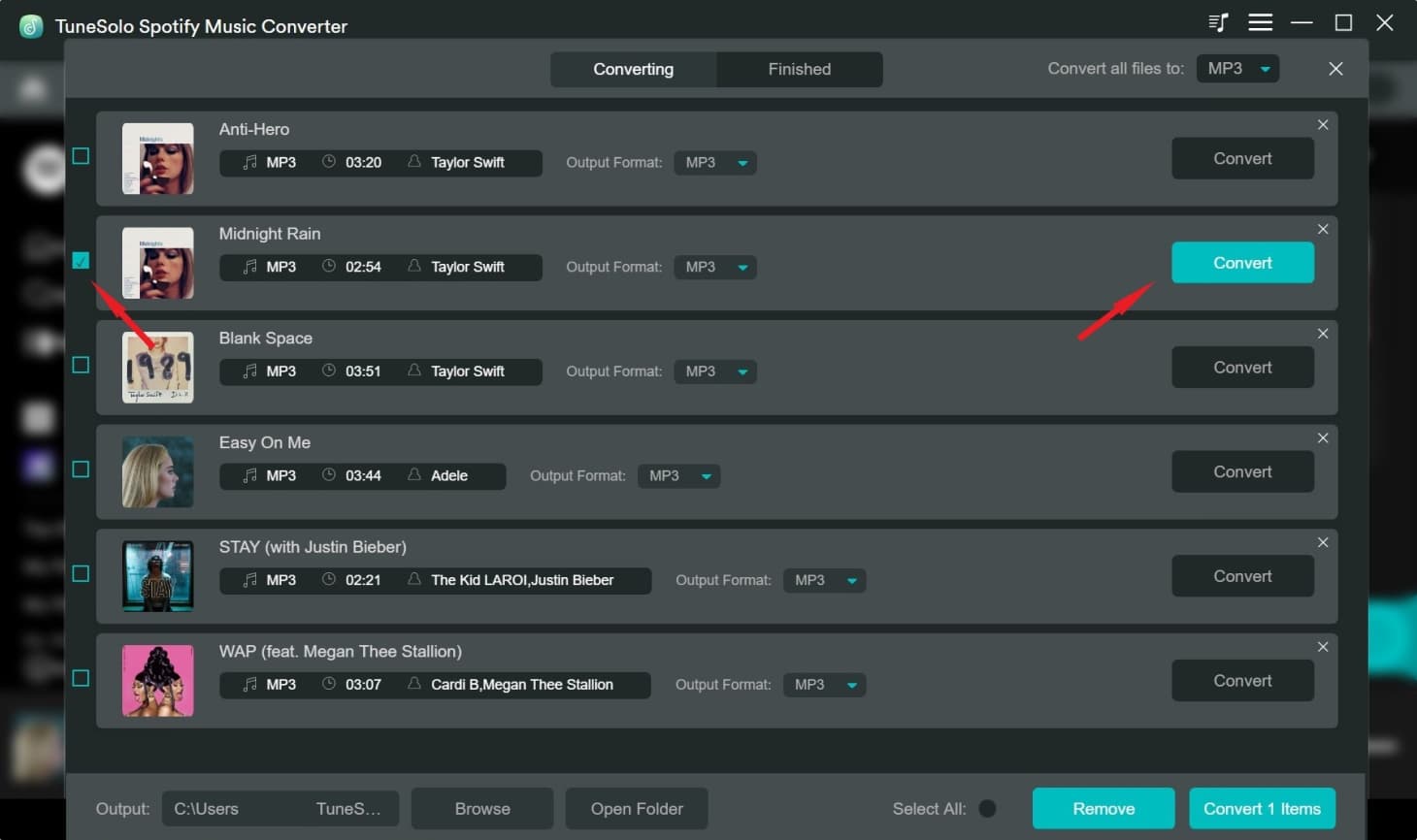This screenshot has width=1417, height=840.
Task: Remove Easy On Me row with its X icon
Action: [x=1323, y=438]
